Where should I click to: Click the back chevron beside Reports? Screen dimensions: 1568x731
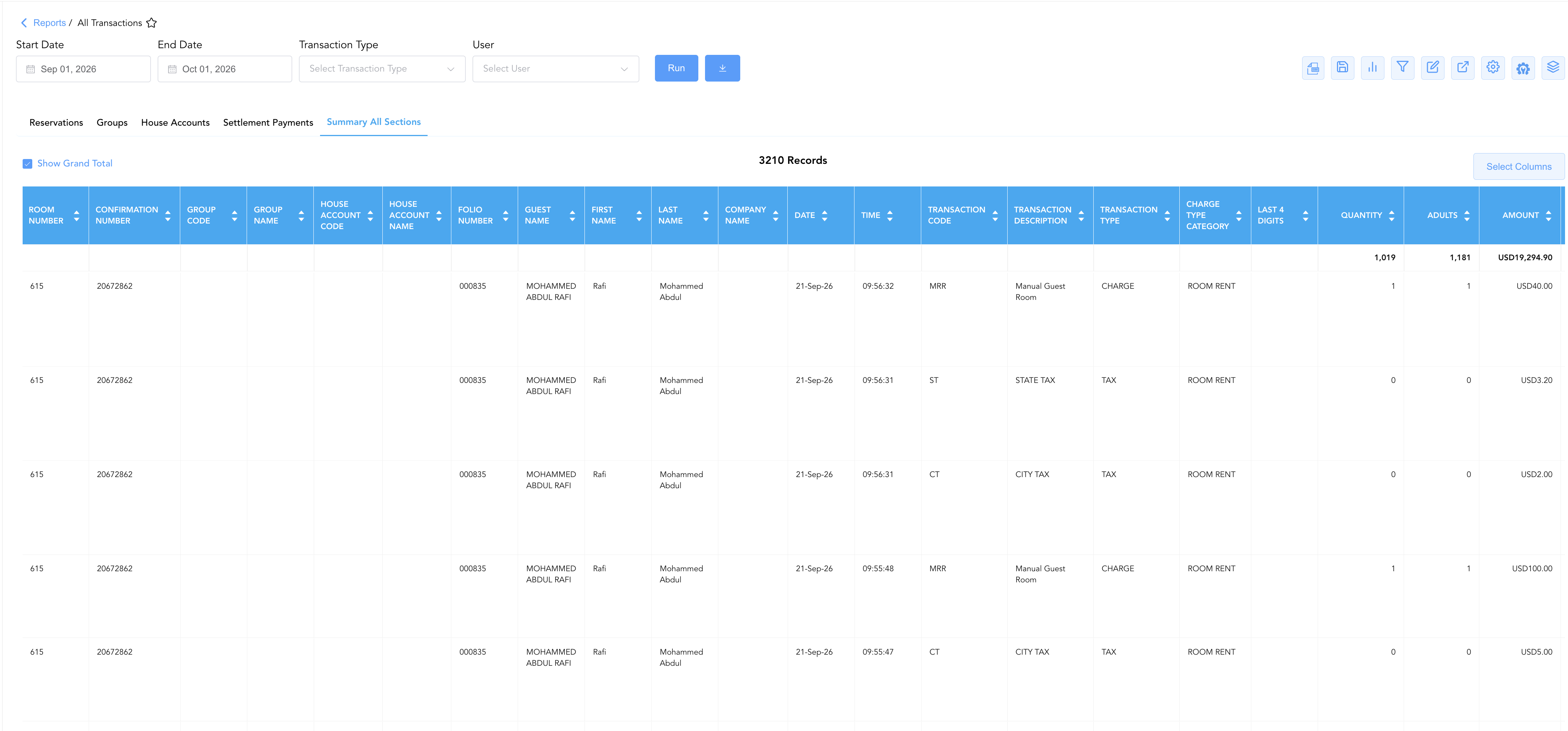click(x=24, y=23)
